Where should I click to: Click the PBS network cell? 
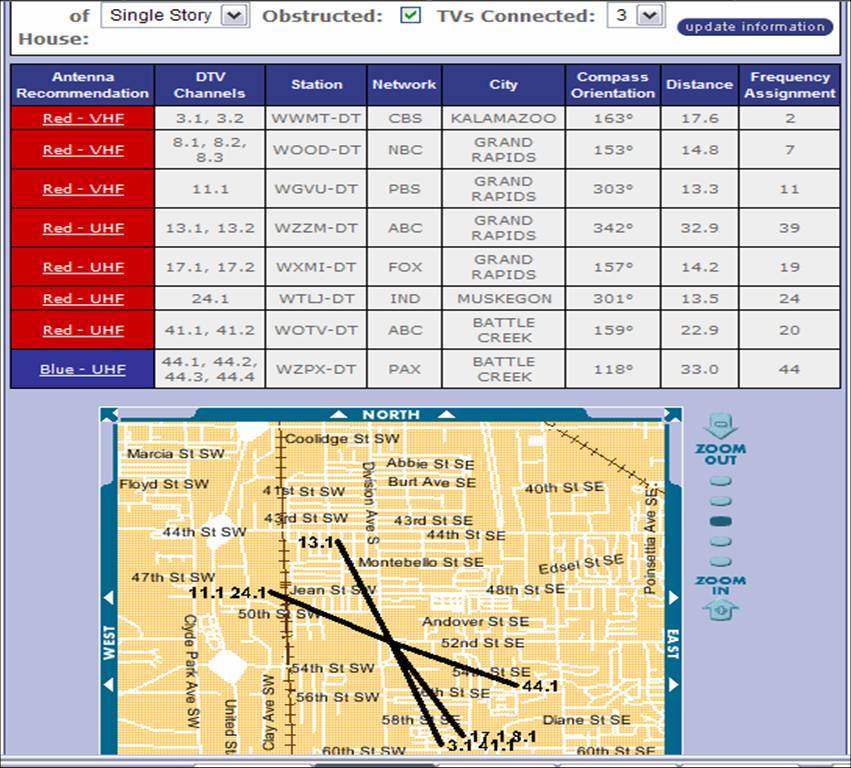coord(404,189)
